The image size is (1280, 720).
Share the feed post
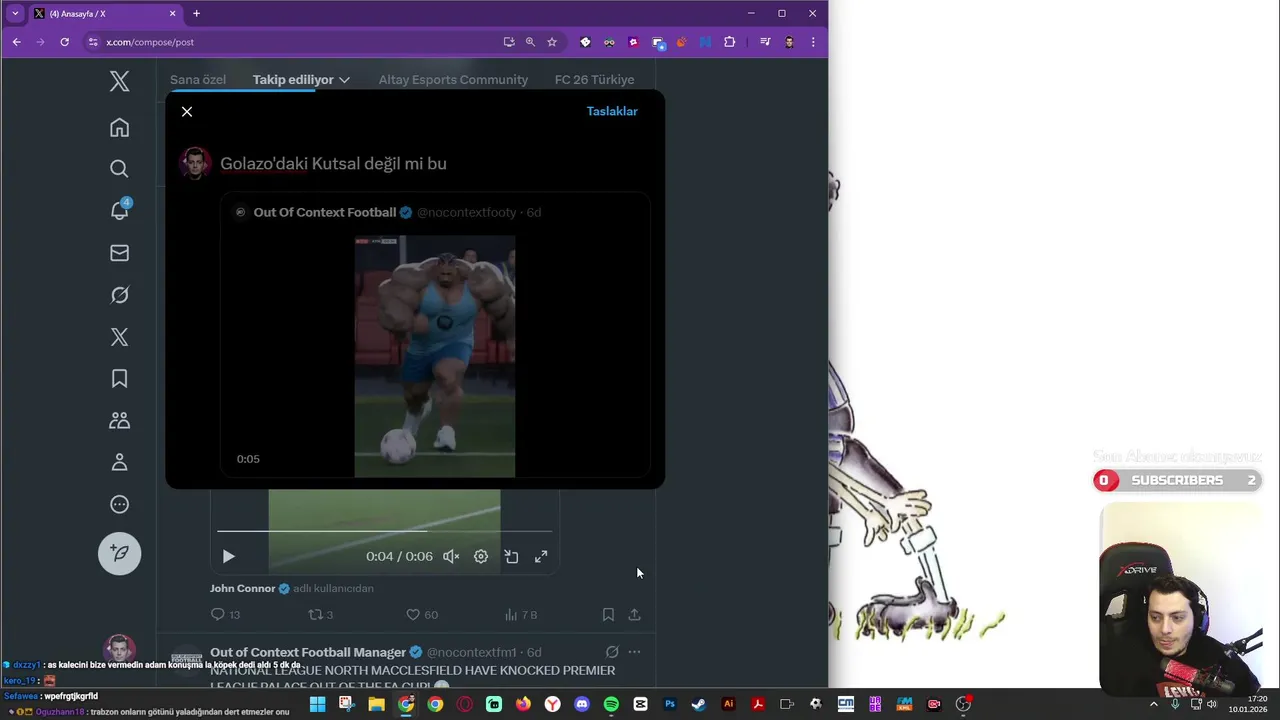(634, 615)
